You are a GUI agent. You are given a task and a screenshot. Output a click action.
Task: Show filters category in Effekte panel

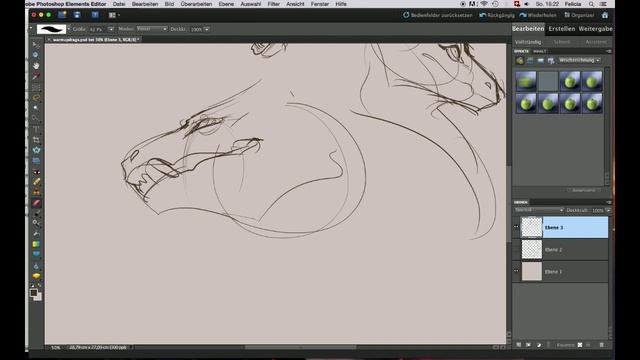pyautogui.click(x=520, y=60)
